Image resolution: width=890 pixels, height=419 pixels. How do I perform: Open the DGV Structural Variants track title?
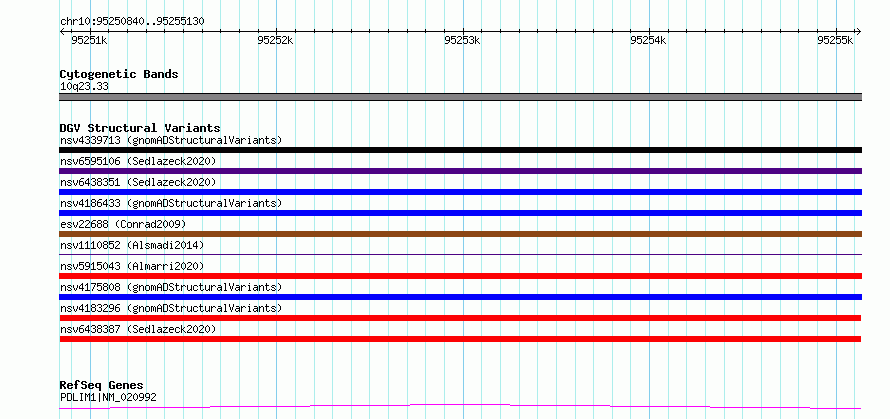tap(140, 128)
